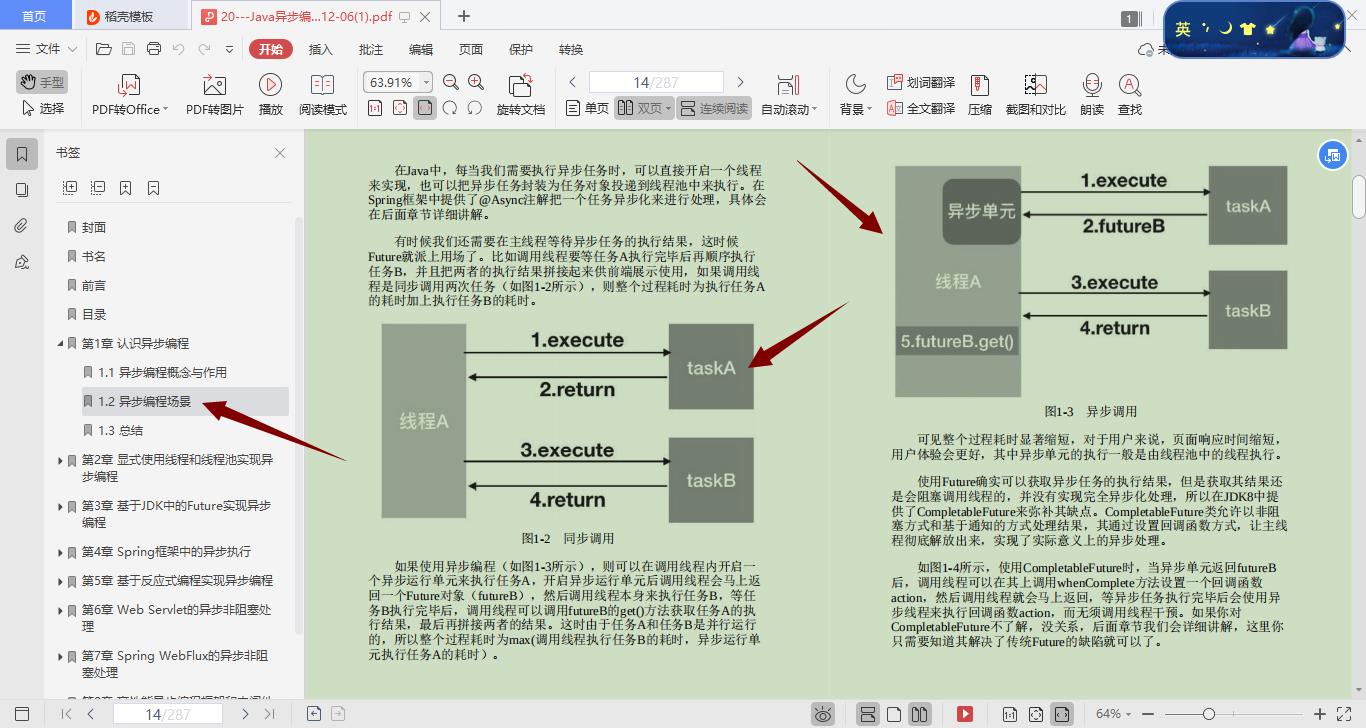Toggle 手型 hand tool
1366x728 pixels.
[x=42, y=82]
